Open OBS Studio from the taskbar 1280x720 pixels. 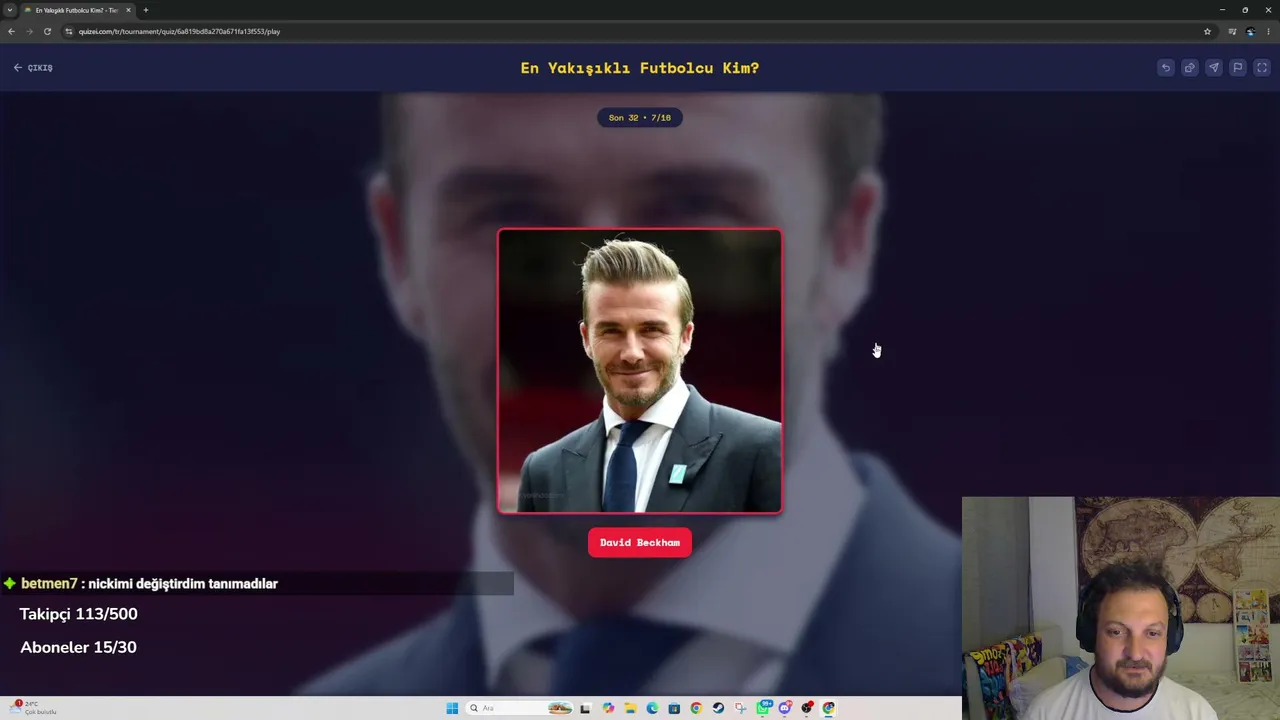[x=807, y=708]
